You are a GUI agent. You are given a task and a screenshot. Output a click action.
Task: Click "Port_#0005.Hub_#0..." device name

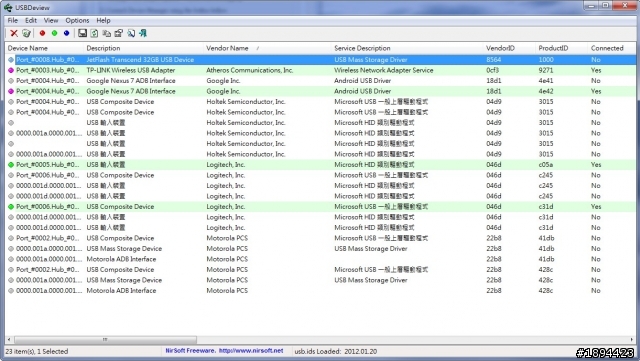coord(48,165)
